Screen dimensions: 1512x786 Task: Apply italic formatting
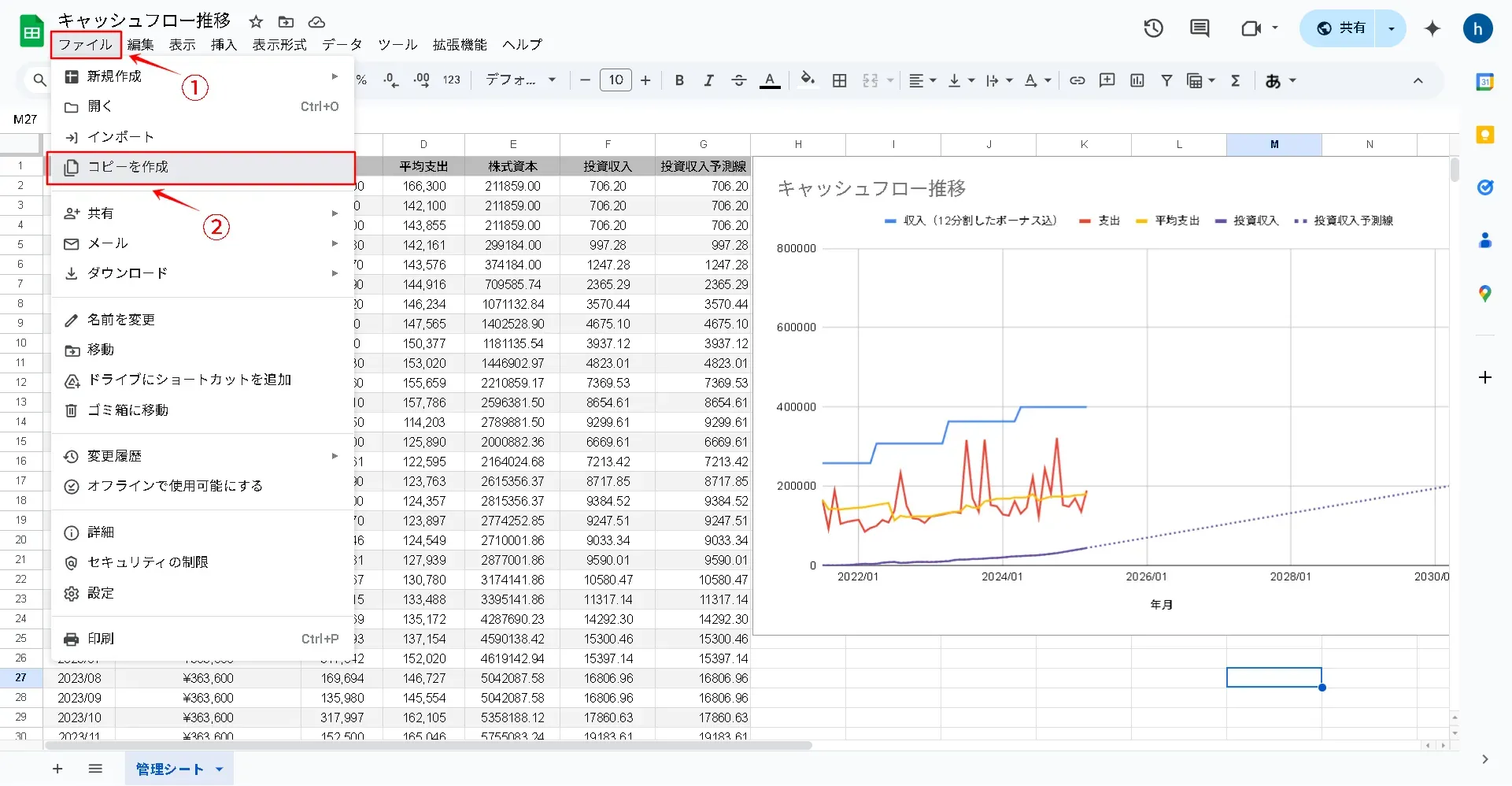(708, 80)
